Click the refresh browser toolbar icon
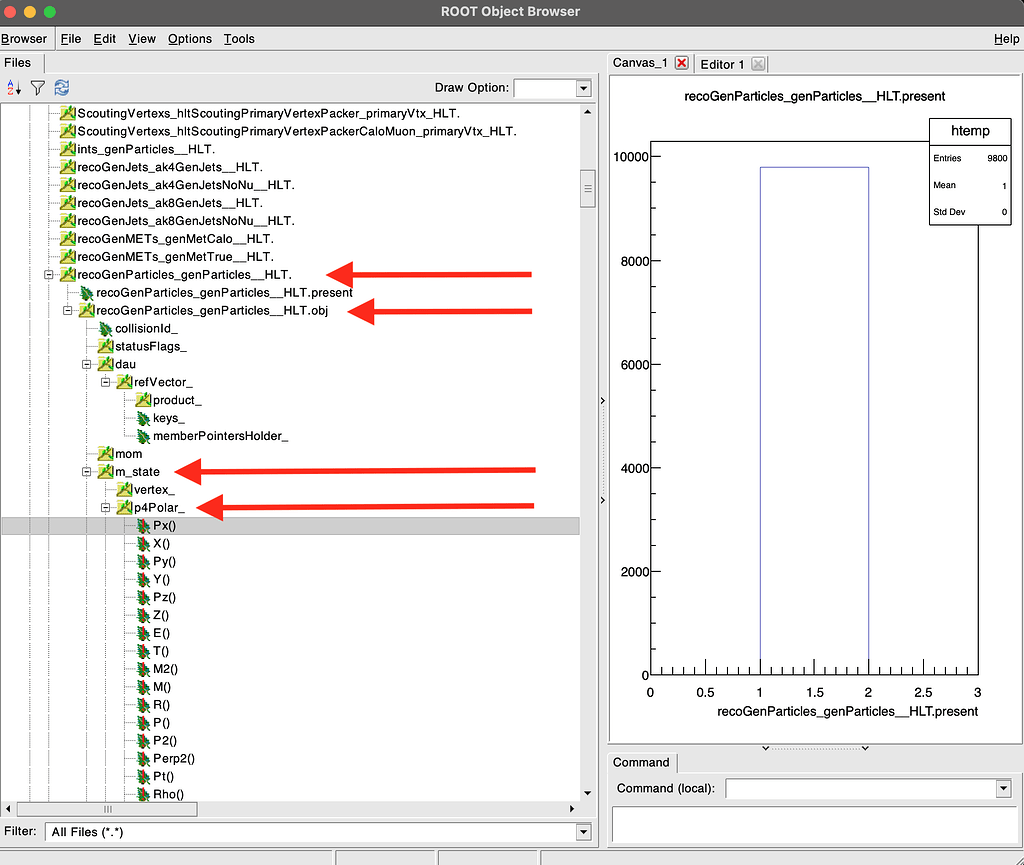This screenshot has height=865, width=1024. [61, 87]
